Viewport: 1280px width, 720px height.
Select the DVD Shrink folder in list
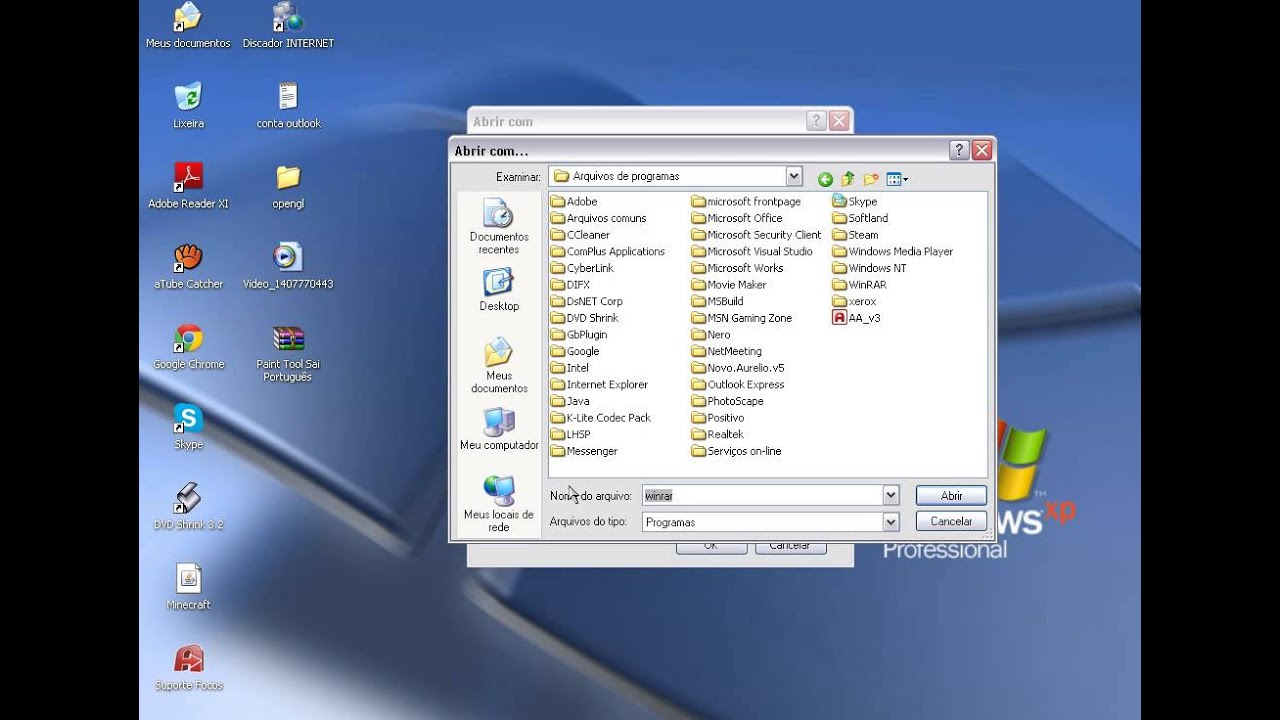click(585, 318)
